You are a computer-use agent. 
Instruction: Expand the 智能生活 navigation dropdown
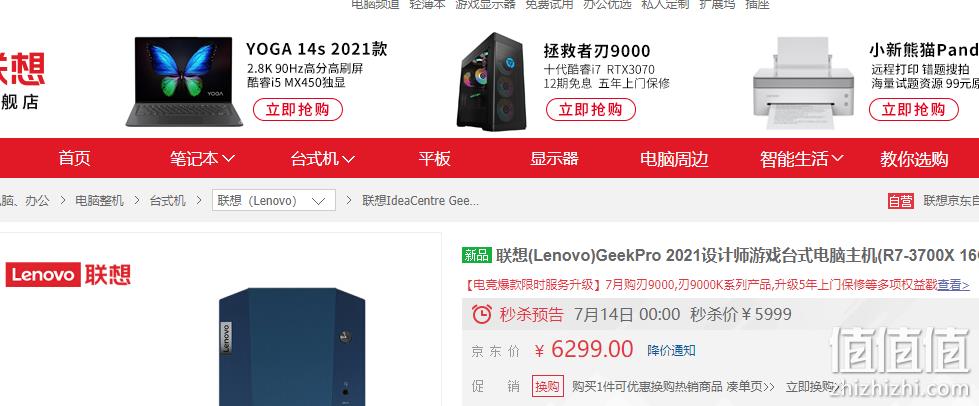(x=802, y=159)
